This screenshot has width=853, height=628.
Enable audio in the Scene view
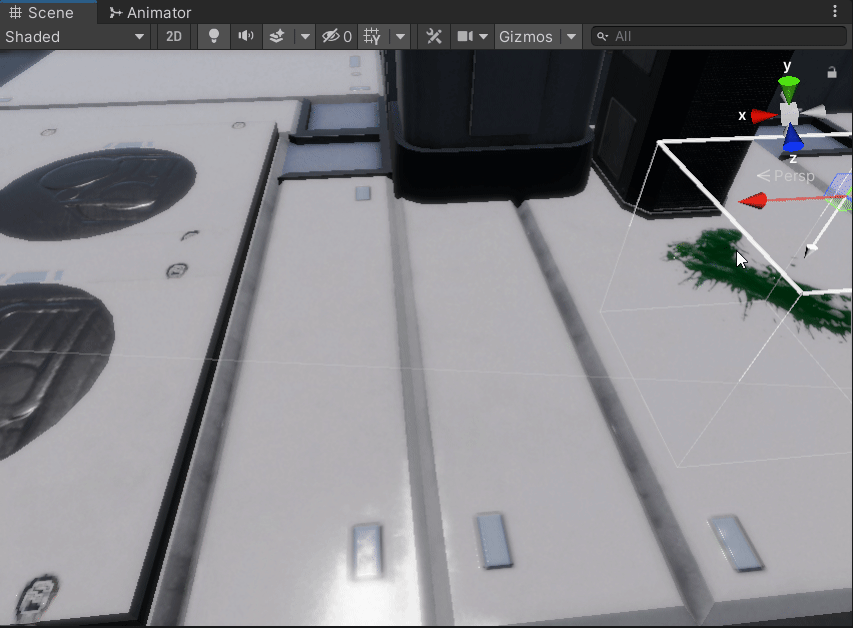tap(246, 36)
